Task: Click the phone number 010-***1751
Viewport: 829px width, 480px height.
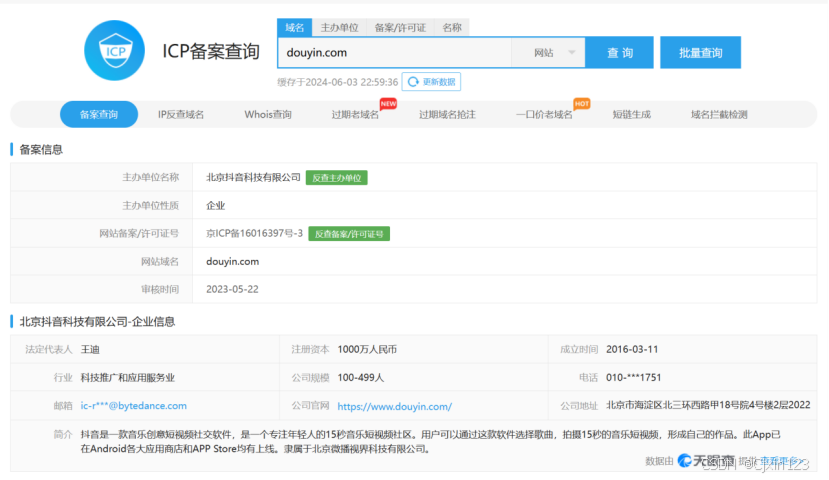Action: [634, 377]
